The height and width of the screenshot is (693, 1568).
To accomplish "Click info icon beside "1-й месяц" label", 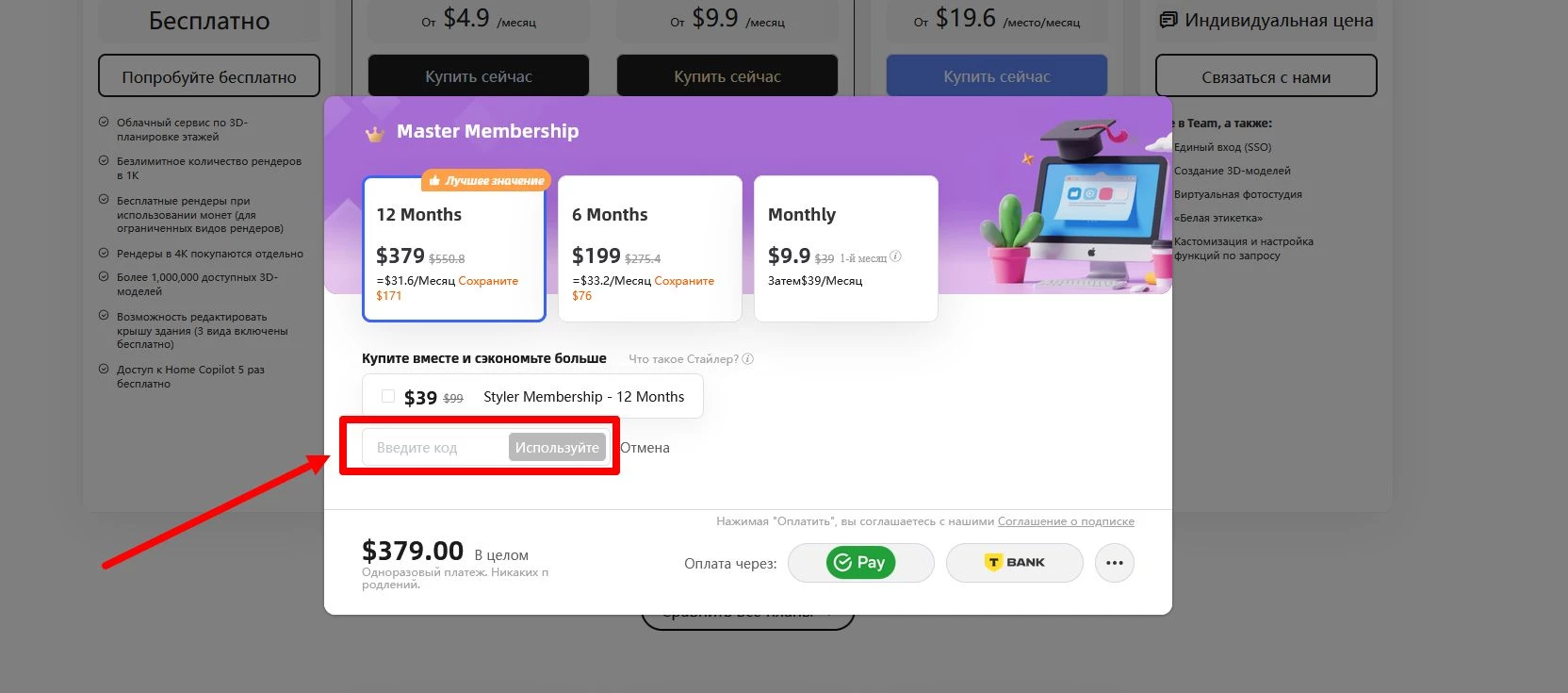I will click(x=896, y=256).
